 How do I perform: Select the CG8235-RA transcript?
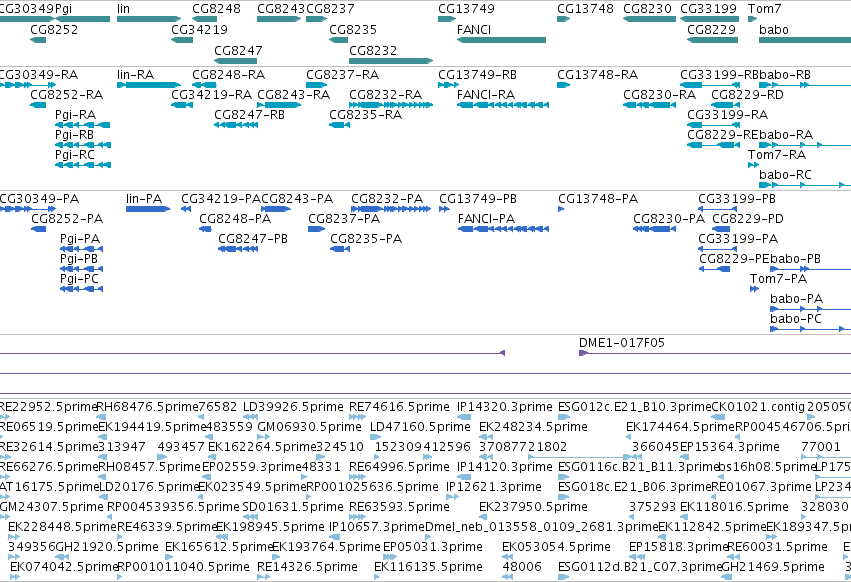(x=339, y=125)
